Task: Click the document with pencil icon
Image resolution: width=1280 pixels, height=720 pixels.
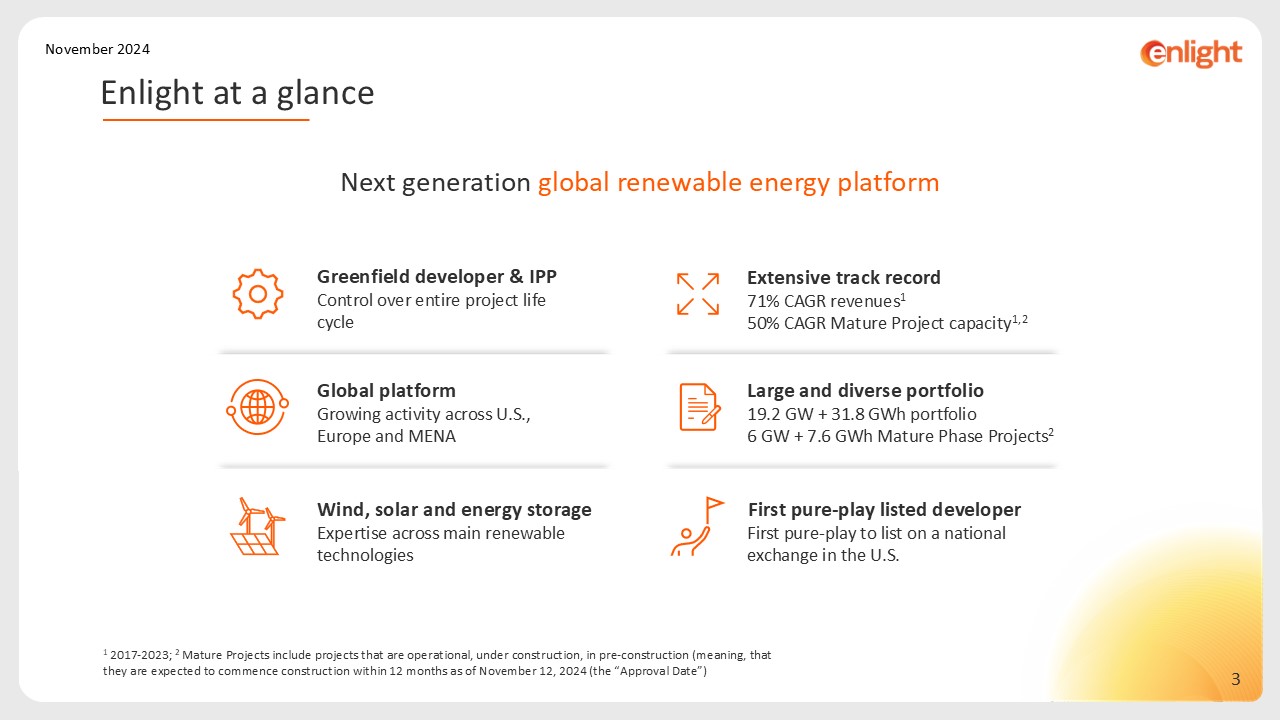Action: tap(700, 407)
